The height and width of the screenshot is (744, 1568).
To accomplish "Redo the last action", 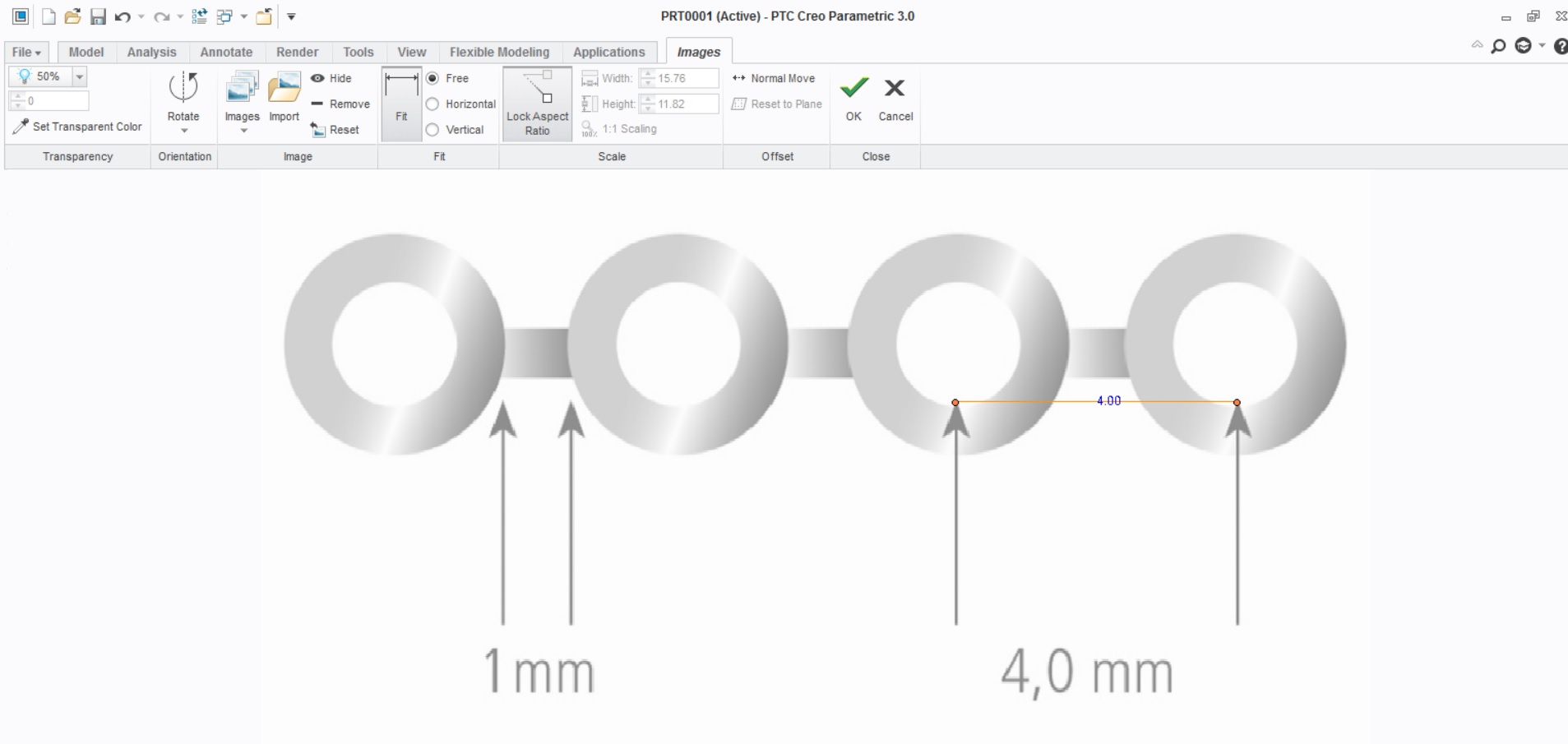I will click(x=162, y=16).
